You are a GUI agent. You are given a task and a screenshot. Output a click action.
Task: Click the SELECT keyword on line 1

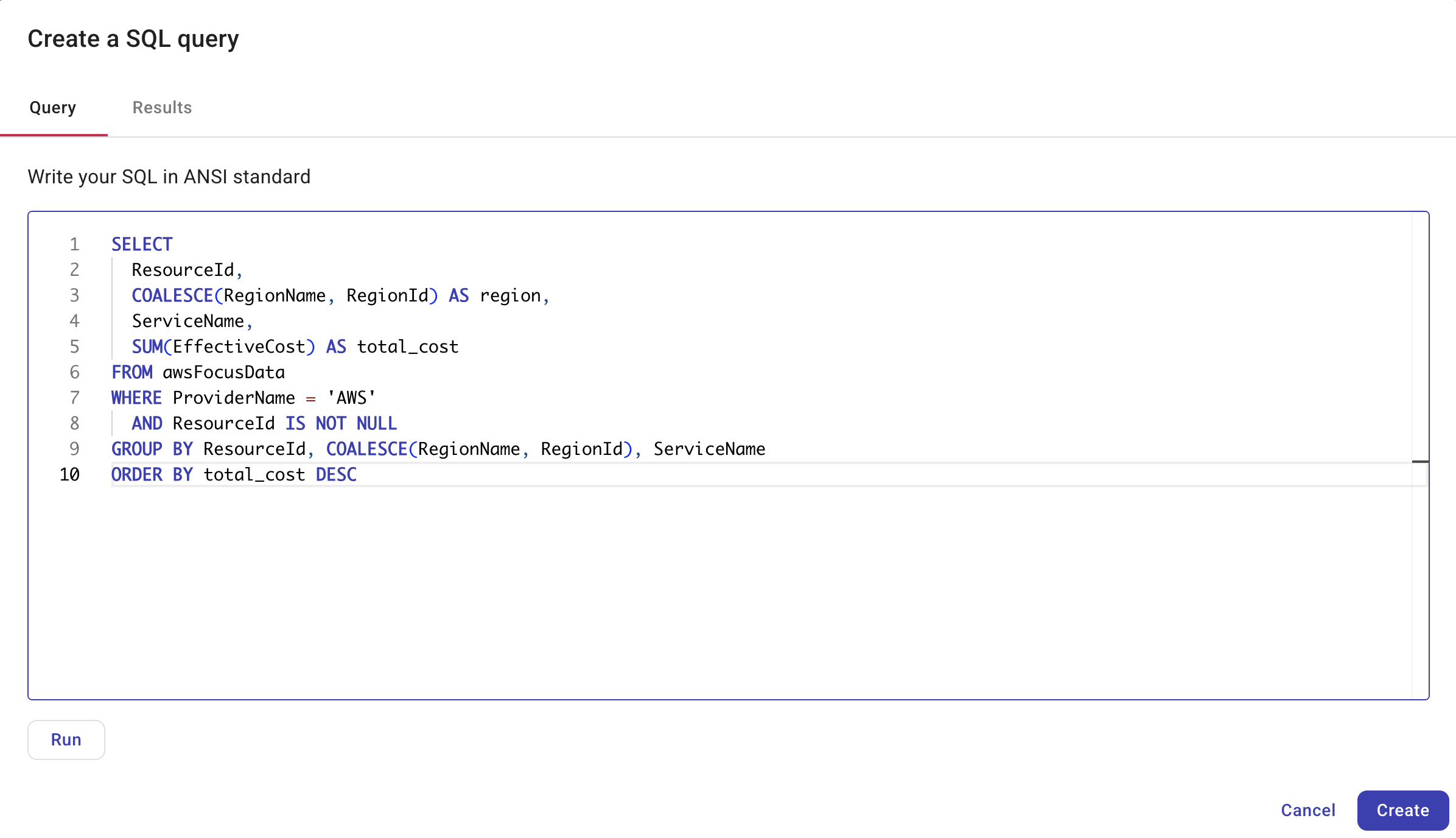[x=141, y=244]
